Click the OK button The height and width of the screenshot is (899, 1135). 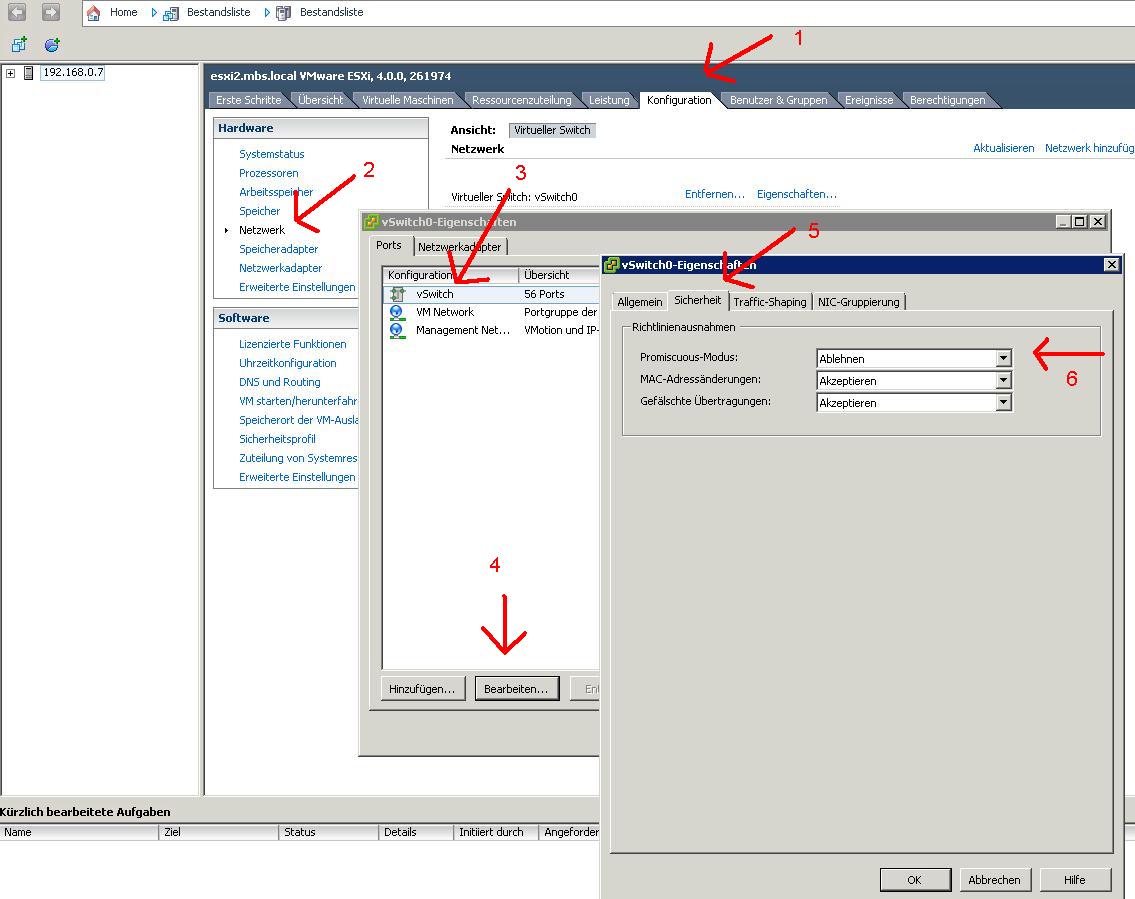(x=914, y=879)
